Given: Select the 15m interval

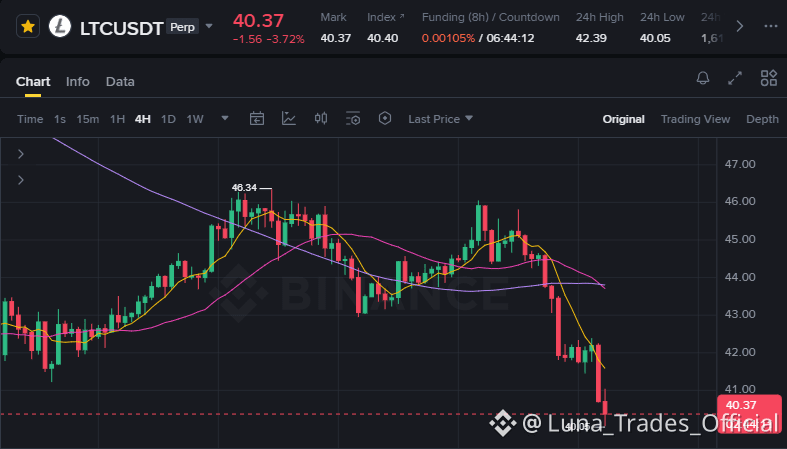Looking at the screenshot, I should point(87,119).
